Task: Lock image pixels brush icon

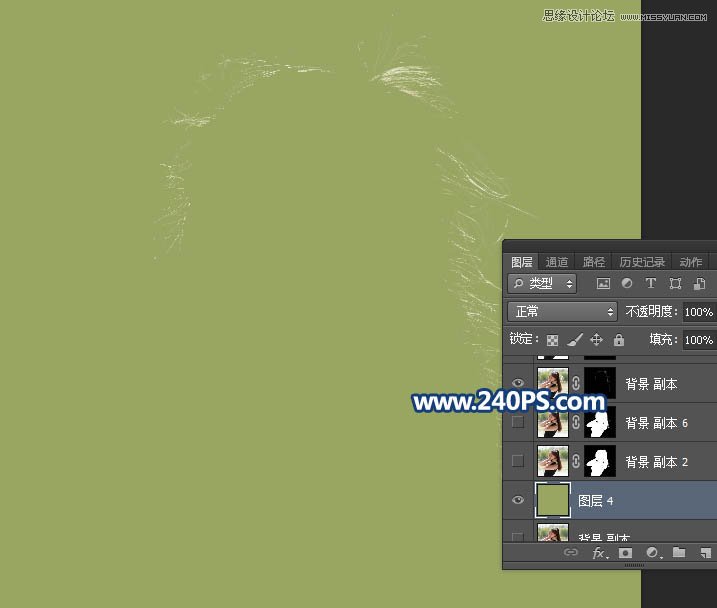Action: [575, 340]
